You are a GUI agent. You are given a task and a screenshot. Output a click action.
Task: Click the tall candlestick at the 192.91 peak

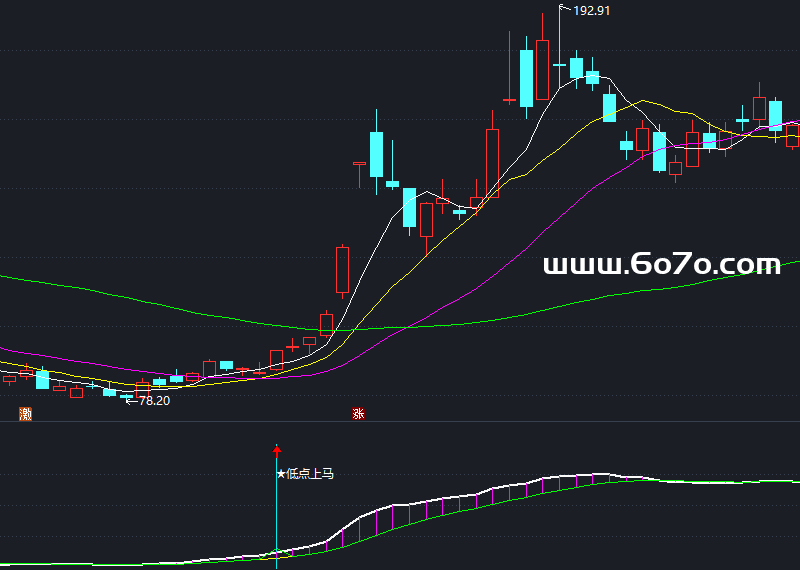[559, 46]
